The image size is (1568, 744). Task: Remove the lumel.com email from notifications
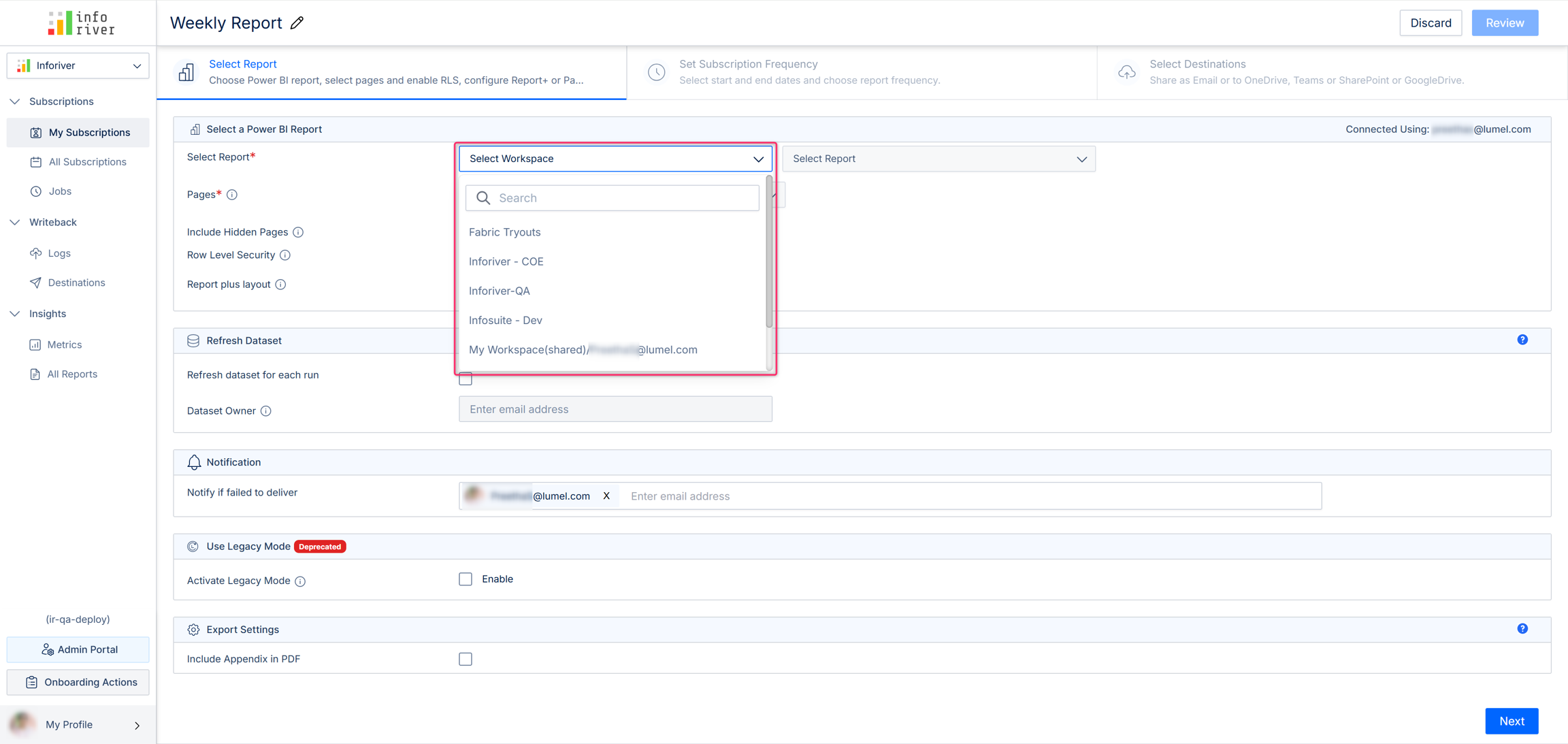[606, 496]
